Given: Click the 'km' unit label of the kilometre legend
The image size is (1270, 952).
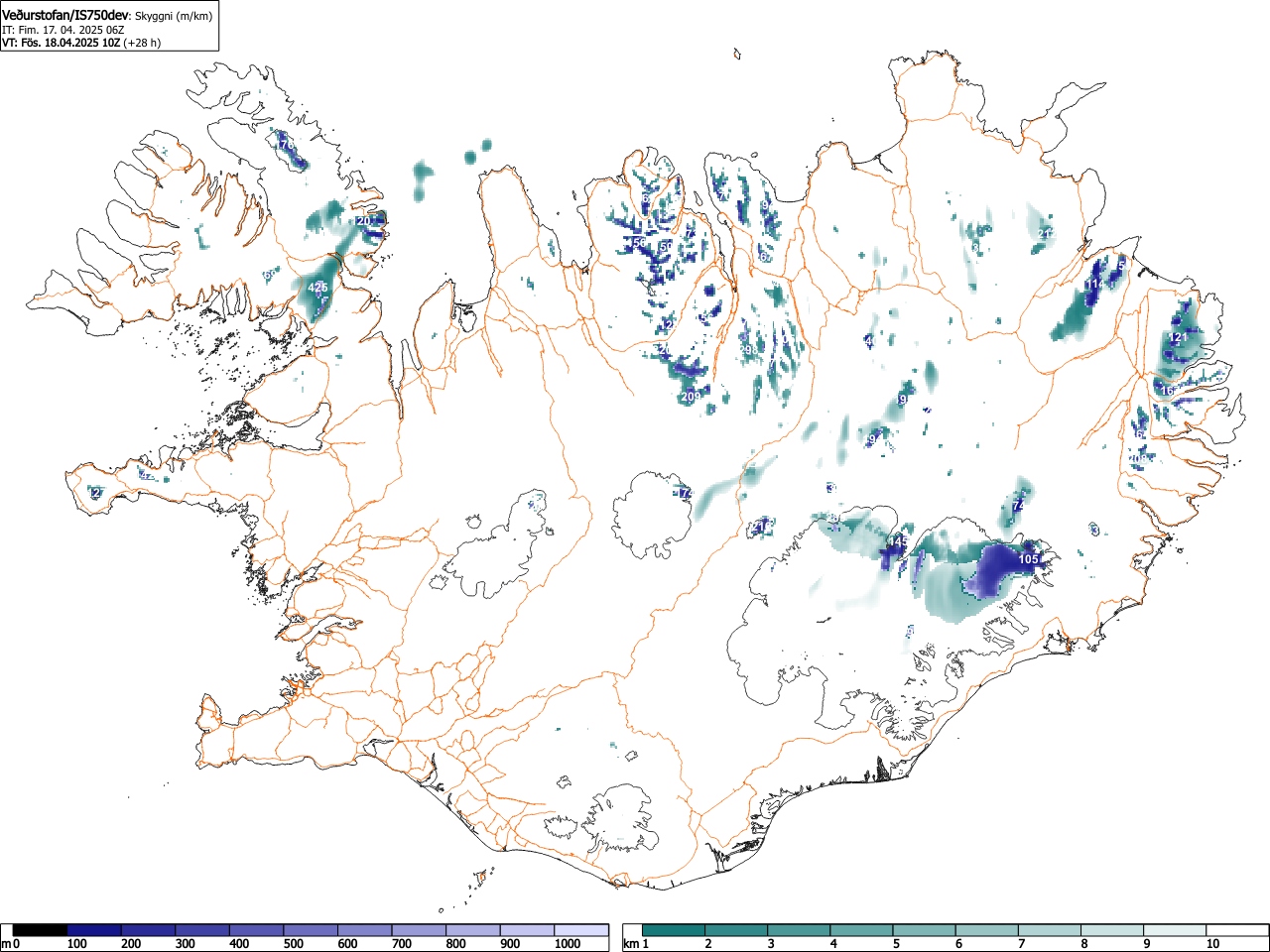Looking at the screenshot, I should coord(630,944).
